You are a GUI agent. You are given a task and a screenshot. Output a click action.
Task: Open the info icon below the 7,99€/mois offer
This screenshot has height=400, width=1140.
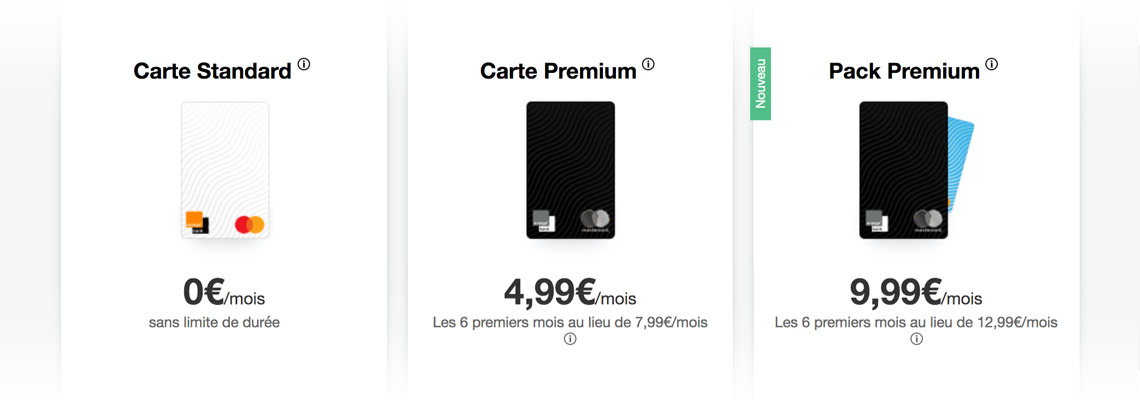tap(570, 340)
